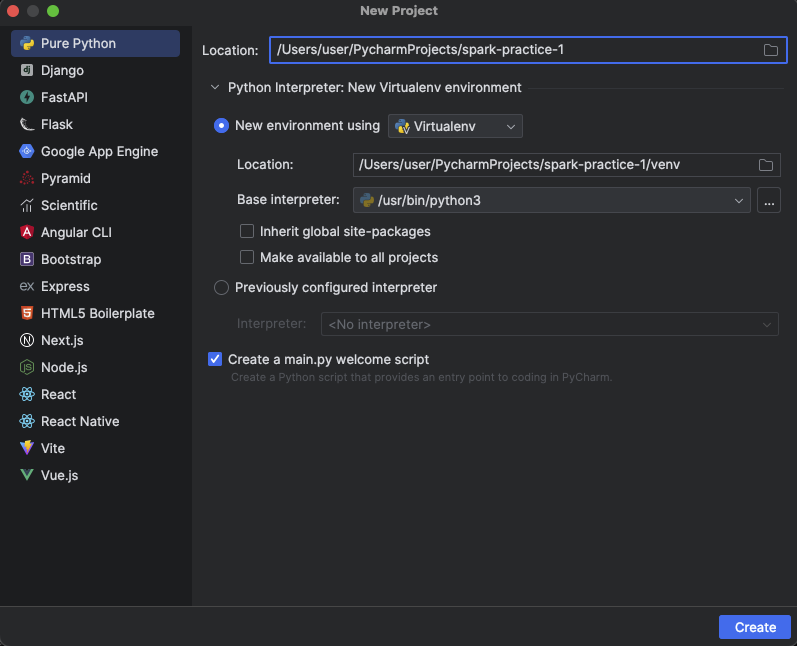Open the No interpreter dropdown
Screen dimensions: 797x646
coord(549,324)
